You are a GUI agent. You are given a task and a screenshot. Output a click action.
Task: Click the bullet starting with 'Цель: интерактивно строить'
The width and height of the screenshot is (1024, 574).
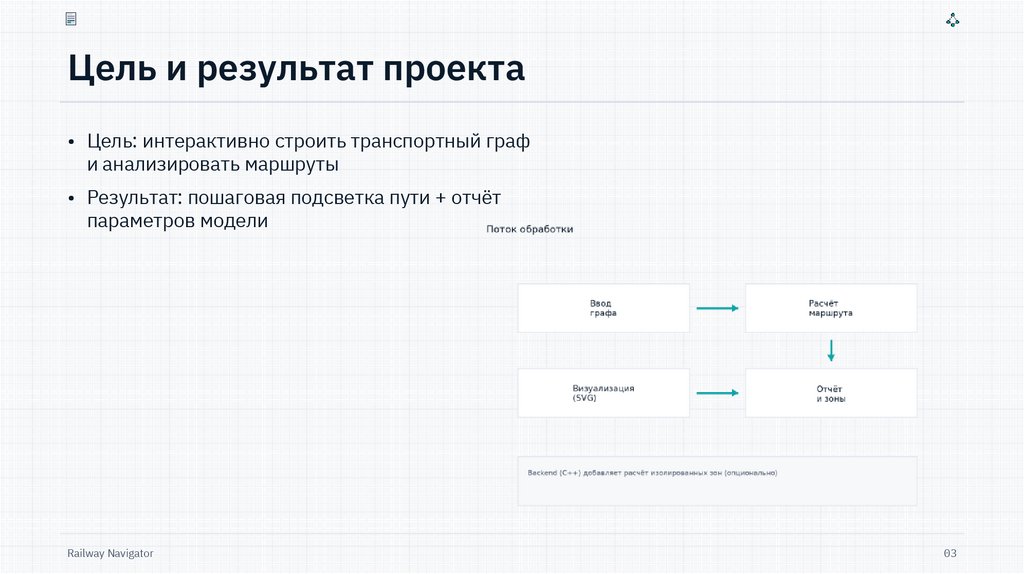pos(308,152)
